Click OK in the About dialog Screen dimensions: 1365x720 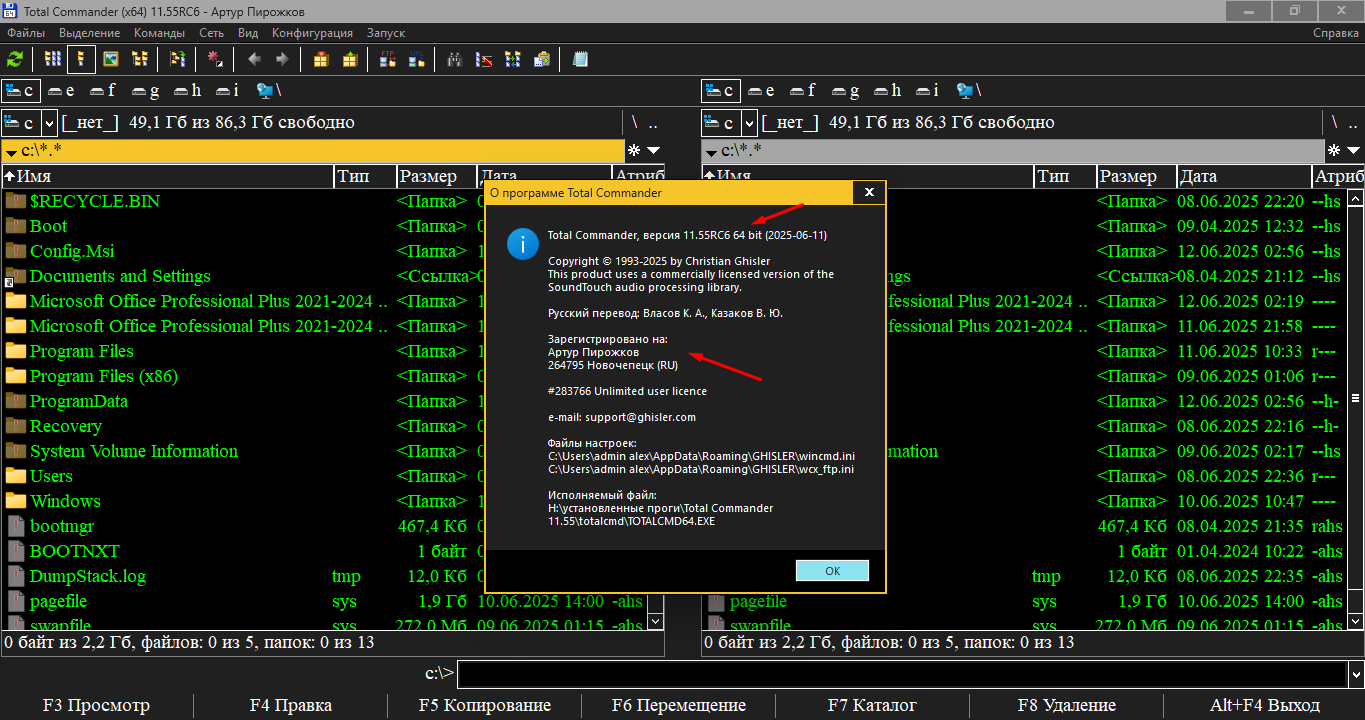pos(832,570)
